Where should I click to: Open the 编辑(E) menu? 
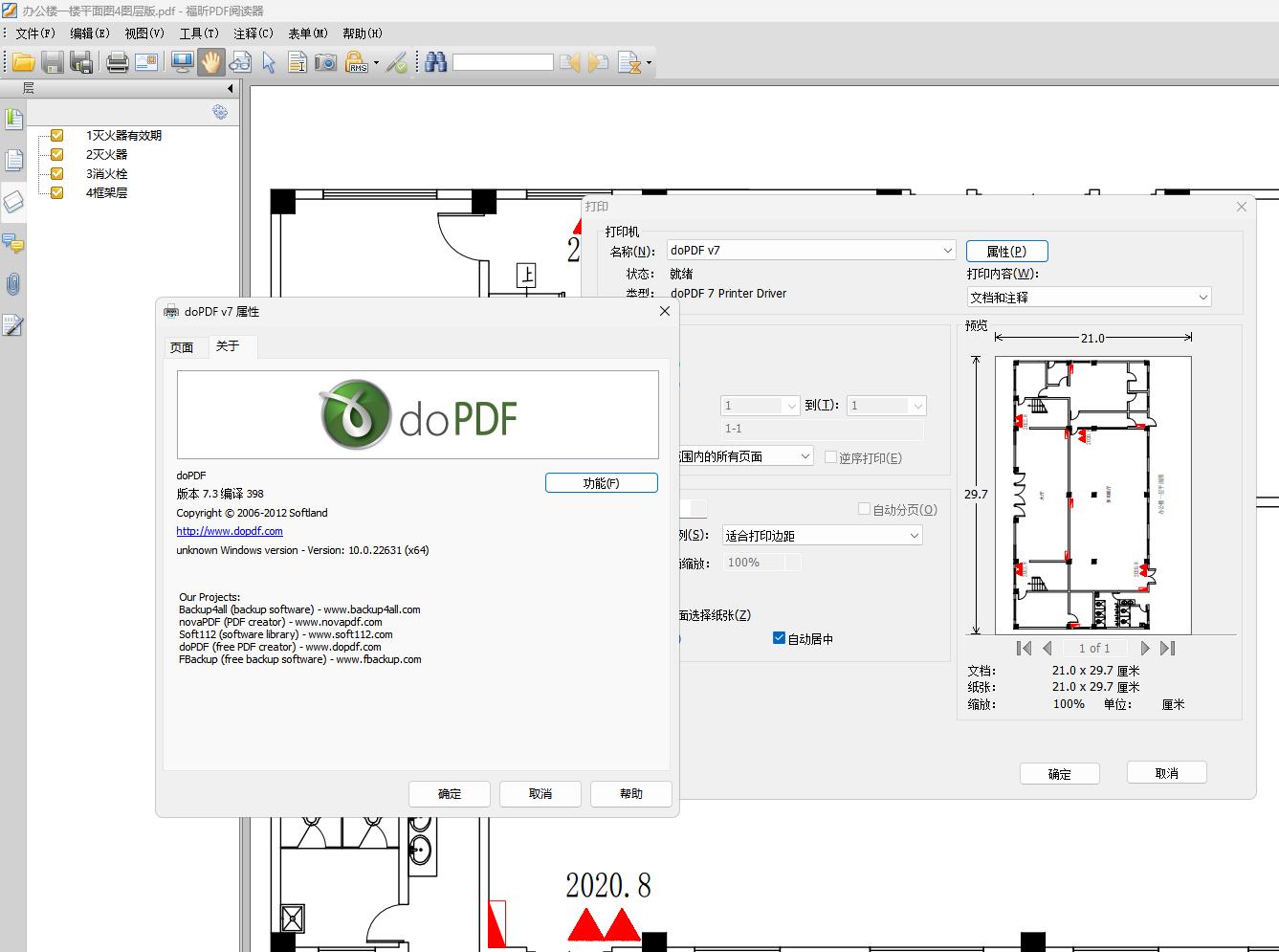tap(91, 33)
